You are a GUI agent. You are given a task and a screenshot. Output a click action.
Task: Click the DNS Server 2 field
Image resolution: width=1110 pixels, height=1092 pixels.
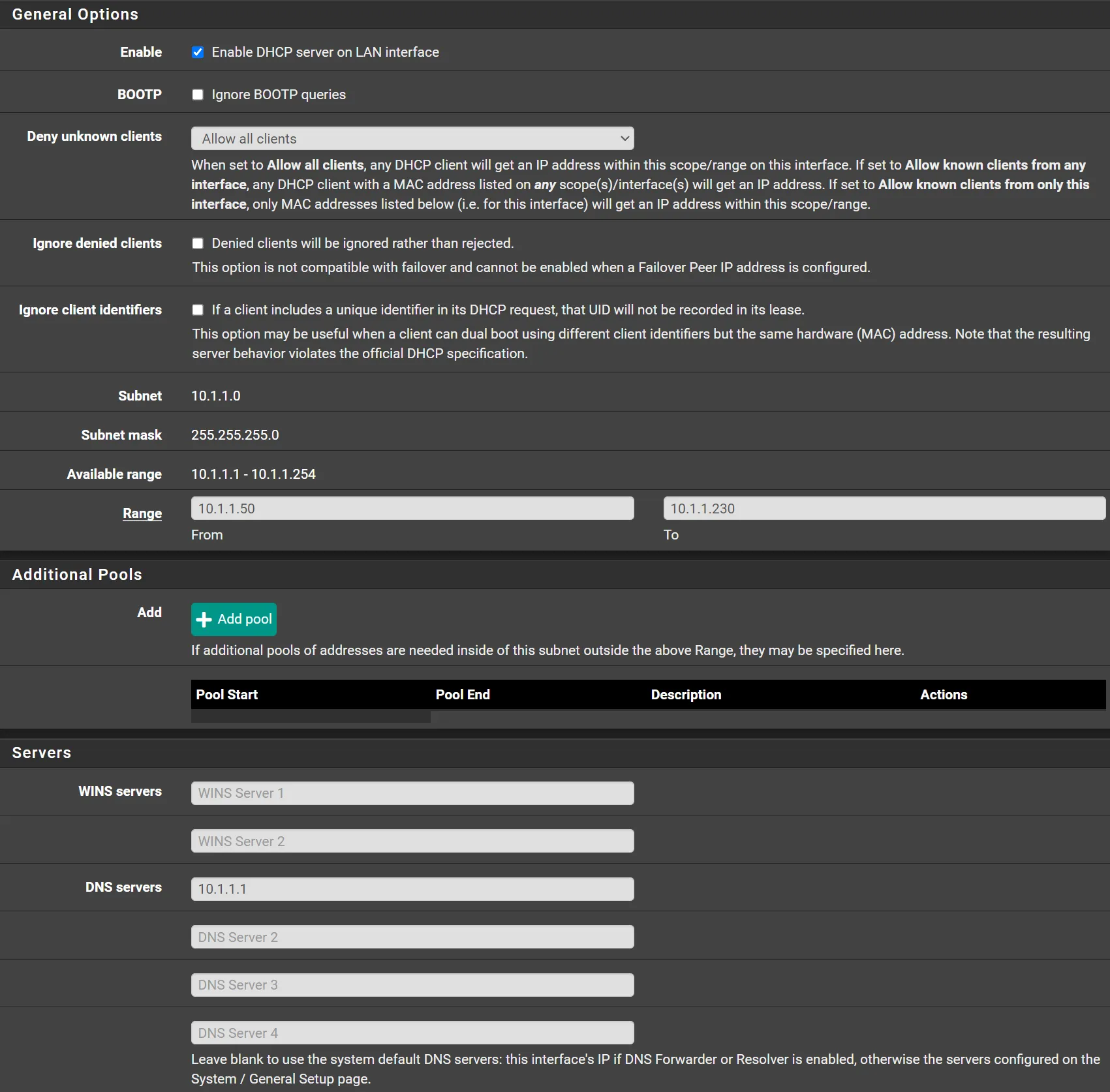click(x=412, y=937)
